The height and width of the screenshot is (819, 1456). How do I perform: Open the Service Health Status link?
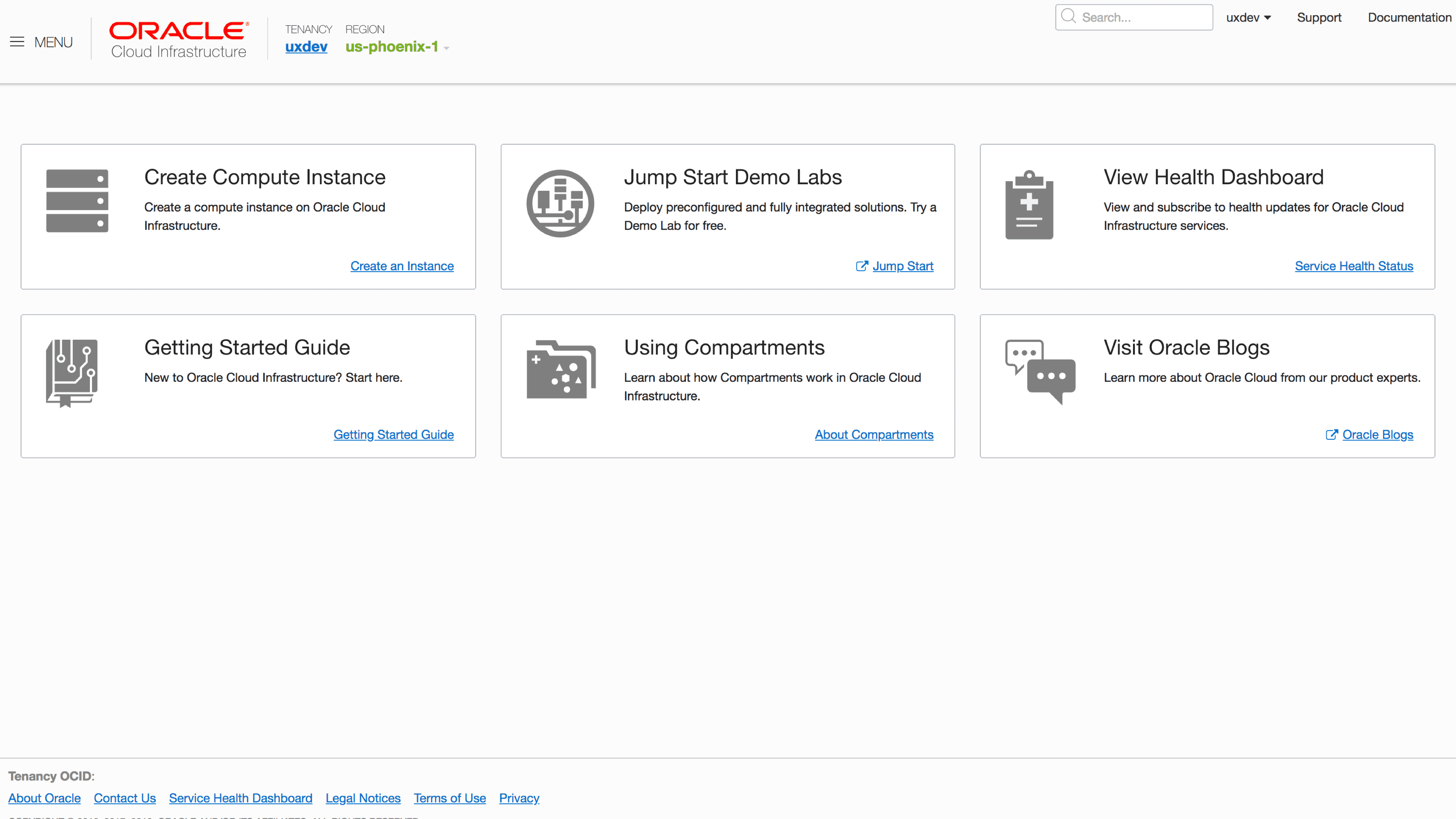[1354, 266]
